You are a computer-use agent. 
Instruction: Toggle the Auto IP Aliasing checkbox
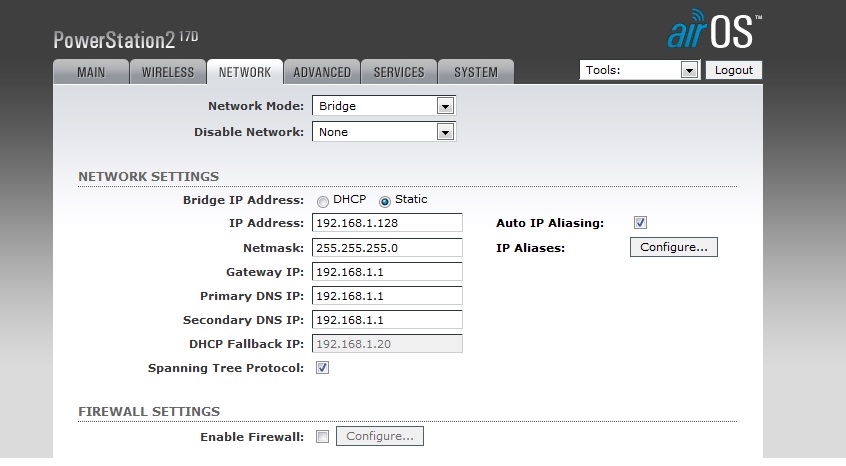[x=640, y=223]
